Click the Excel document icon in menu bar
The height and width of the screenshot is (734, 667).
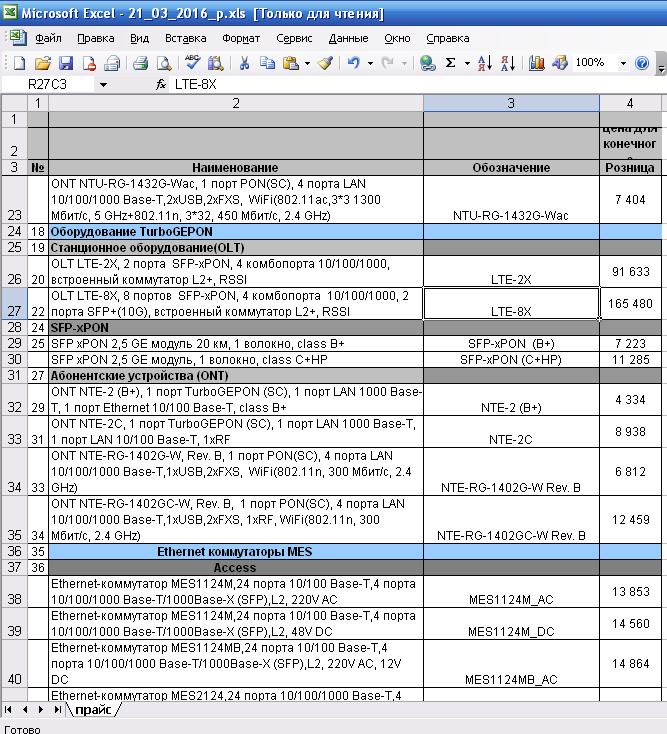[18, 38]
